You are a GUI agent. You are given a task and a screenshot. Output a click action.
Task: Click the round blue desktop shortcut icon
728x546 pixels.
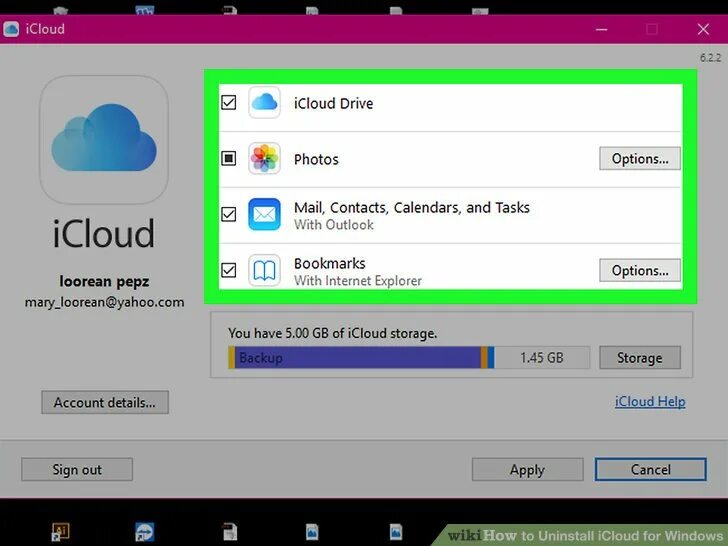point(144,531)
